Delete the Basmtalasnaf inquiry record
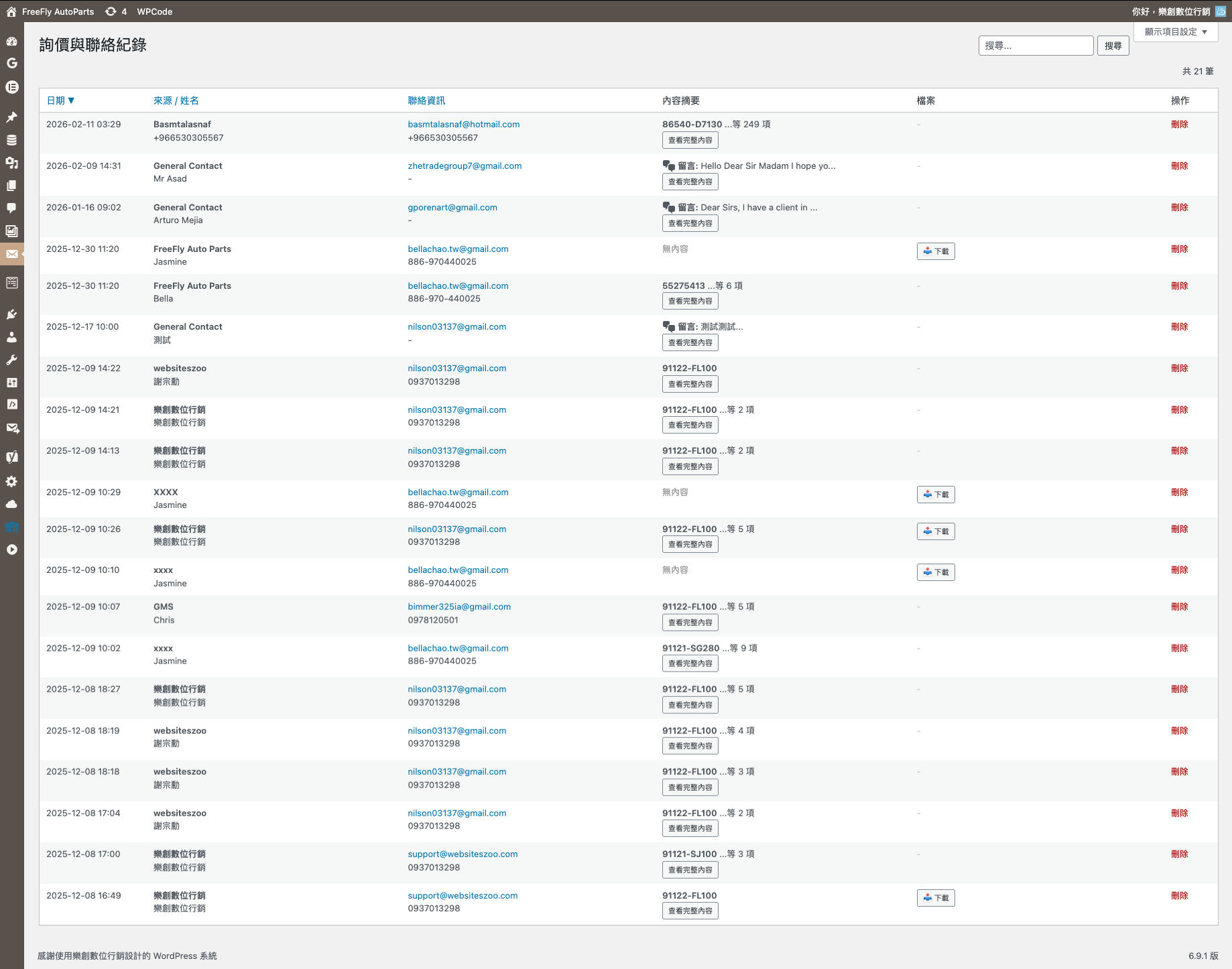The width and height of the screenshot is (1232, 969). [1179, 125]
